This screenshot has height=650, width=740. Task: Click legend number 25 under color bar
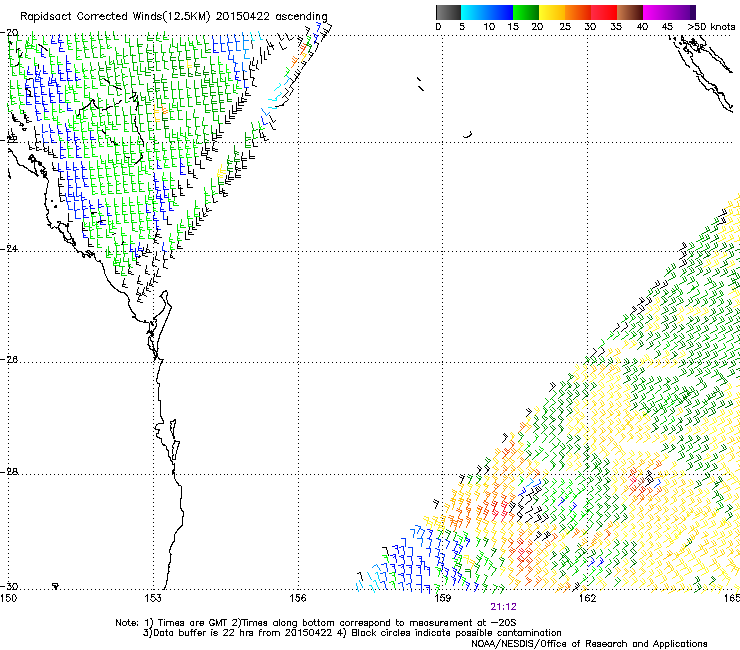(565, 27)
